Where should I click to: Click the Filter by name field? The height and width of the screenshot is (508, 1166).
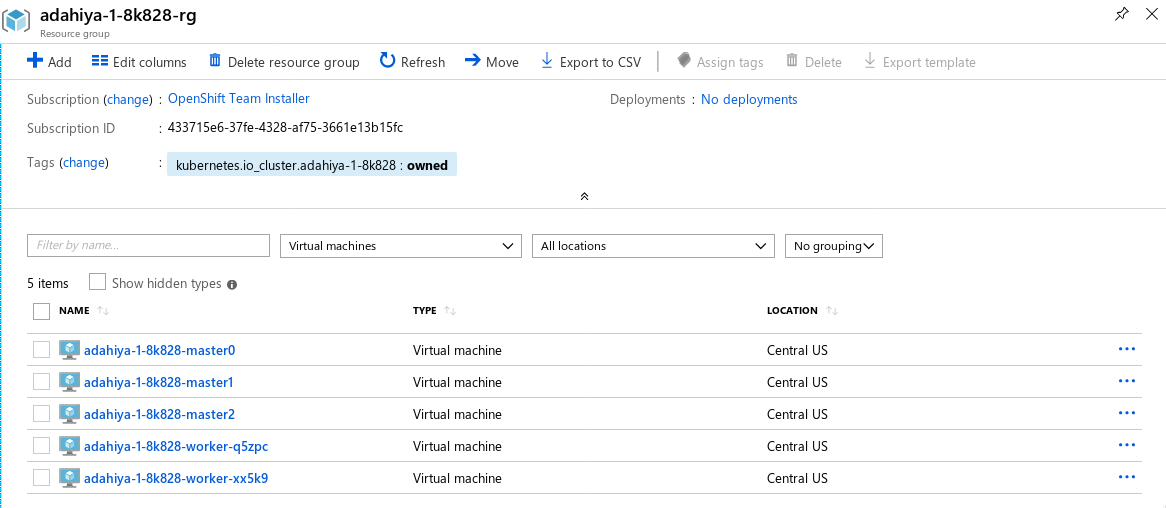pyautogui.click(x=148, y=245)
